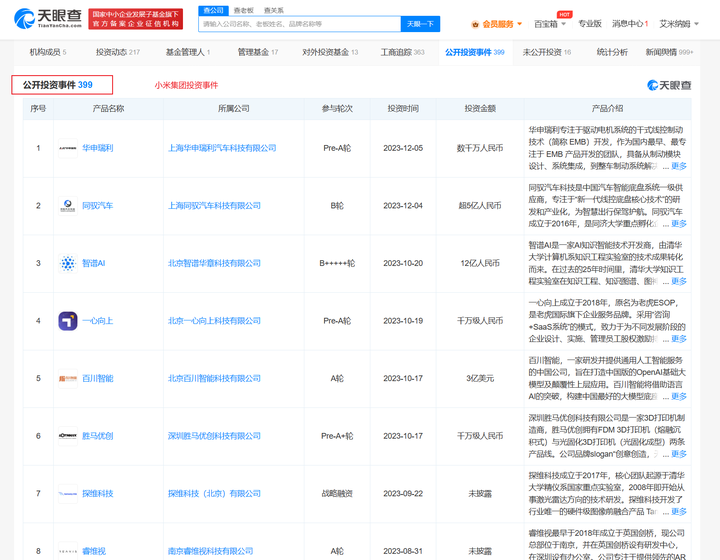Viewport: 720px width, 560px height.
Task: Switch to the 未公开投资 tab
Action: [547, 52]
